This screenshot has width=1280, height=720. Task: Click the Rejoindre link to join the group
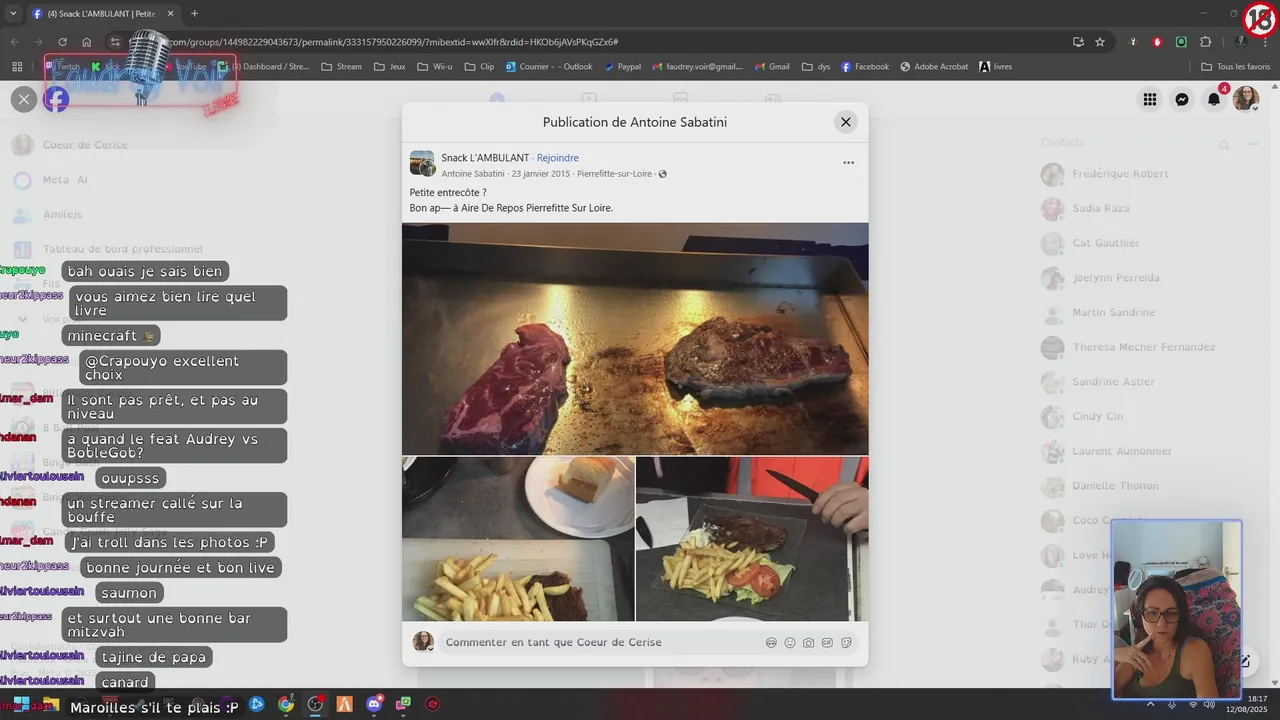558,158
